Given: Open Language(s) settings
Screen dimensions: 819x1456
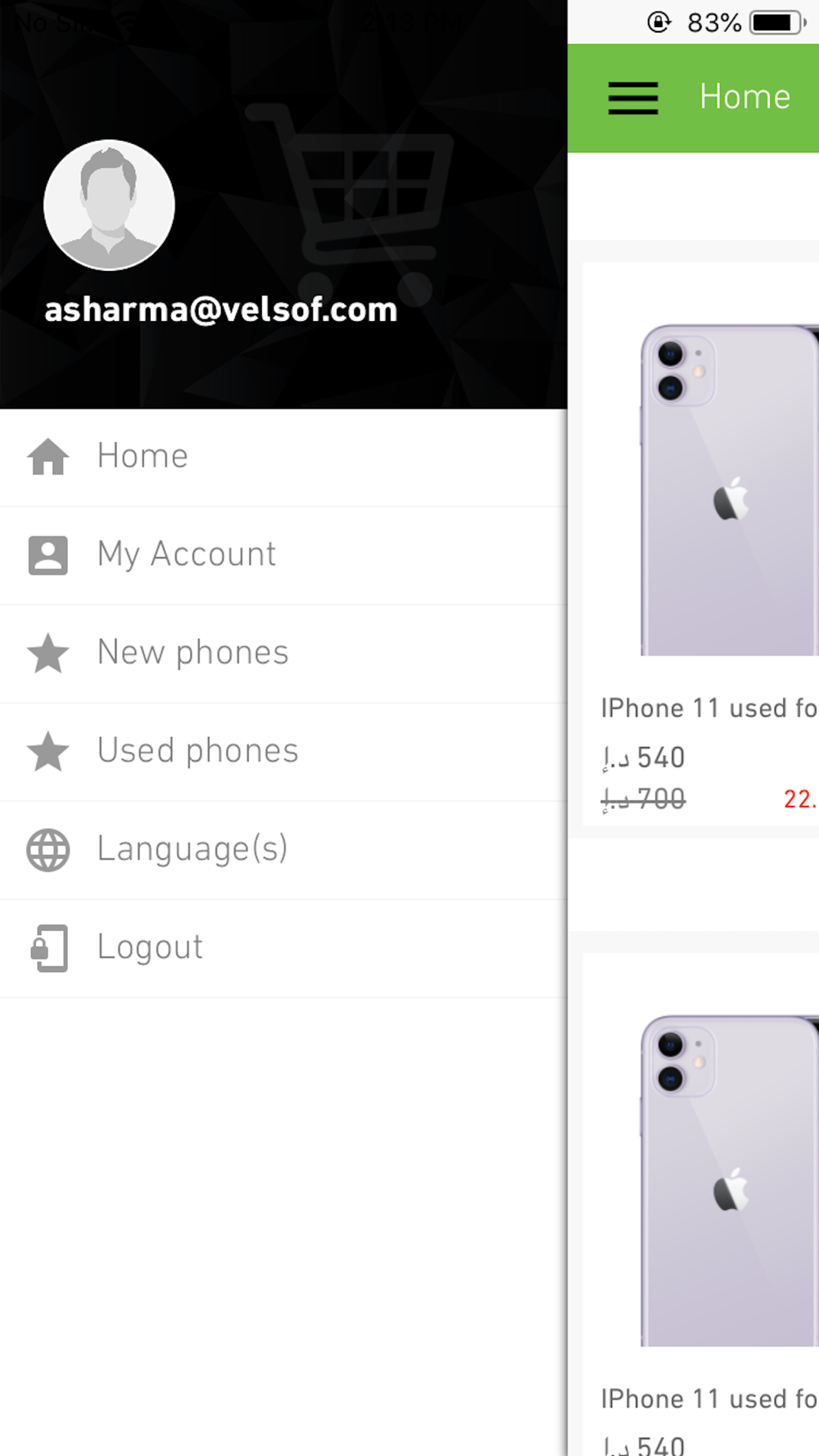Looking at the screenshot, I should pyautogui.click(x=283, y=850).
